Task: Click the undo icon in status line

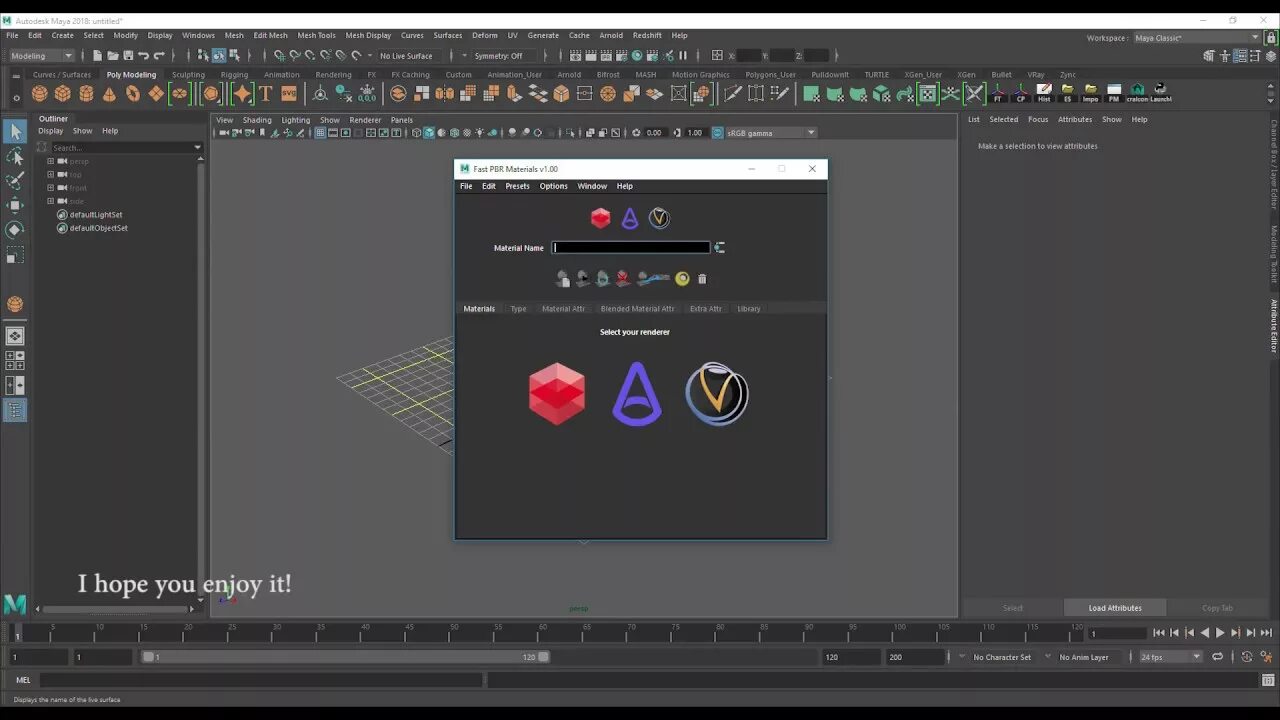Action: [143, 56]
